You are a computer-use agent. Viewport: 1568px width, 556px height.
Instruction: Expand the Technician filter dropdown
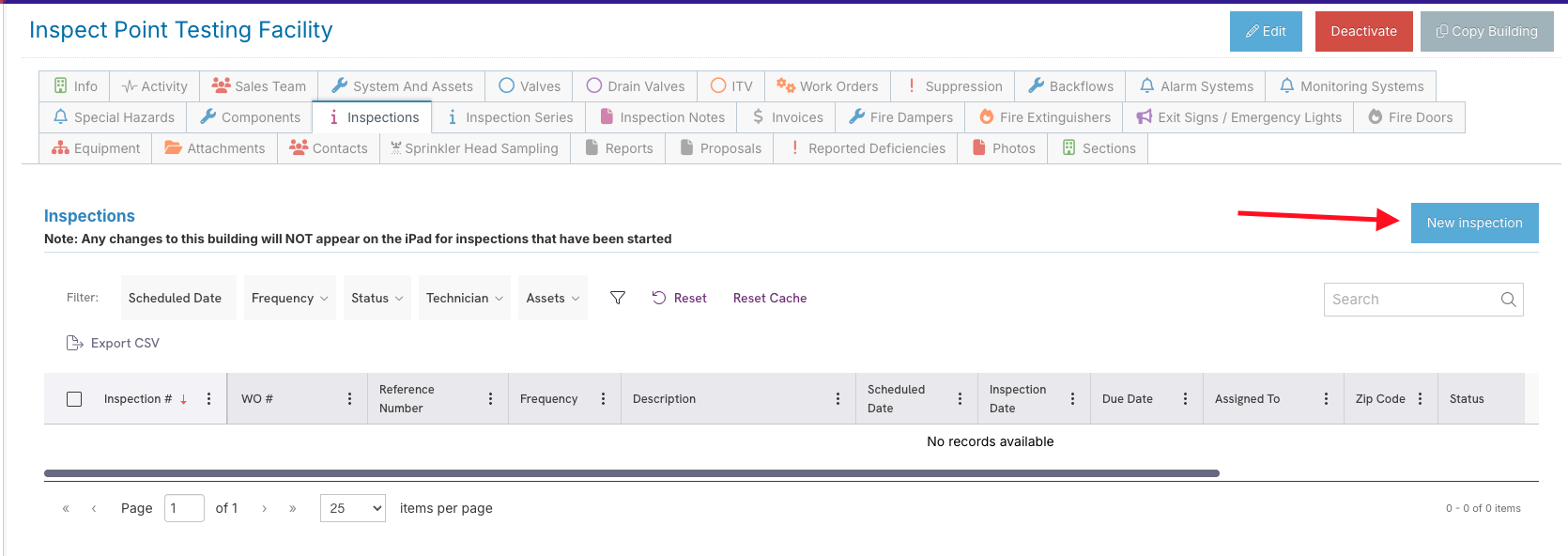465,298
